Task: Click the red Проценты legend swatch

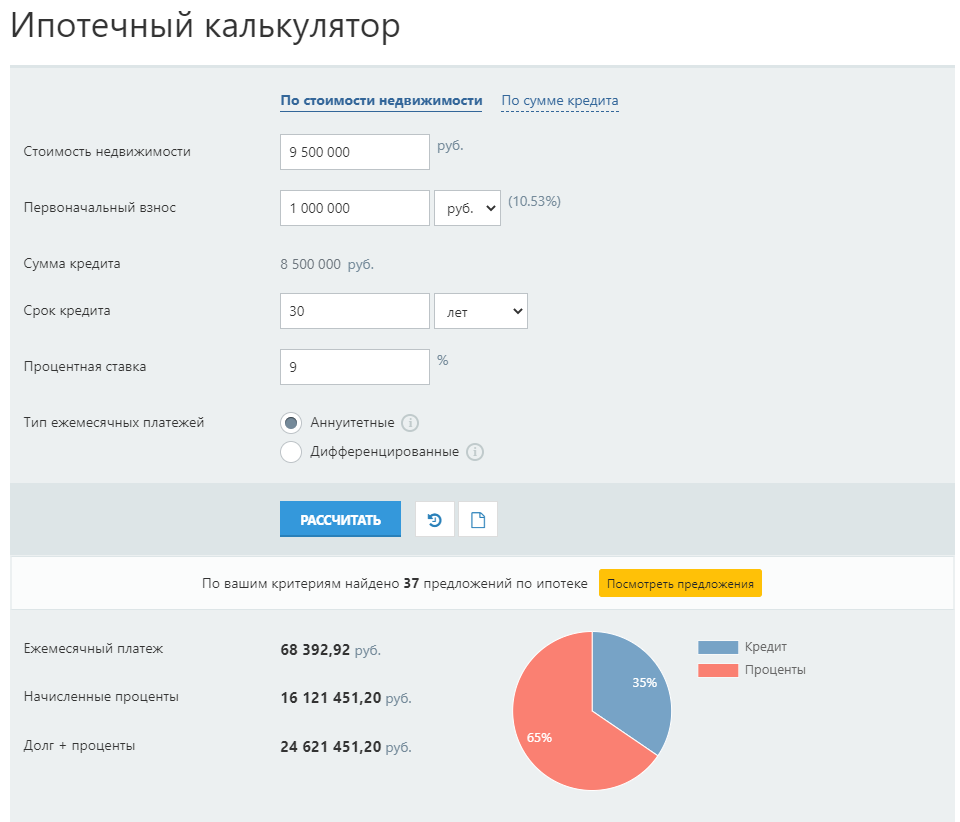Action: (x=718, y=670)
